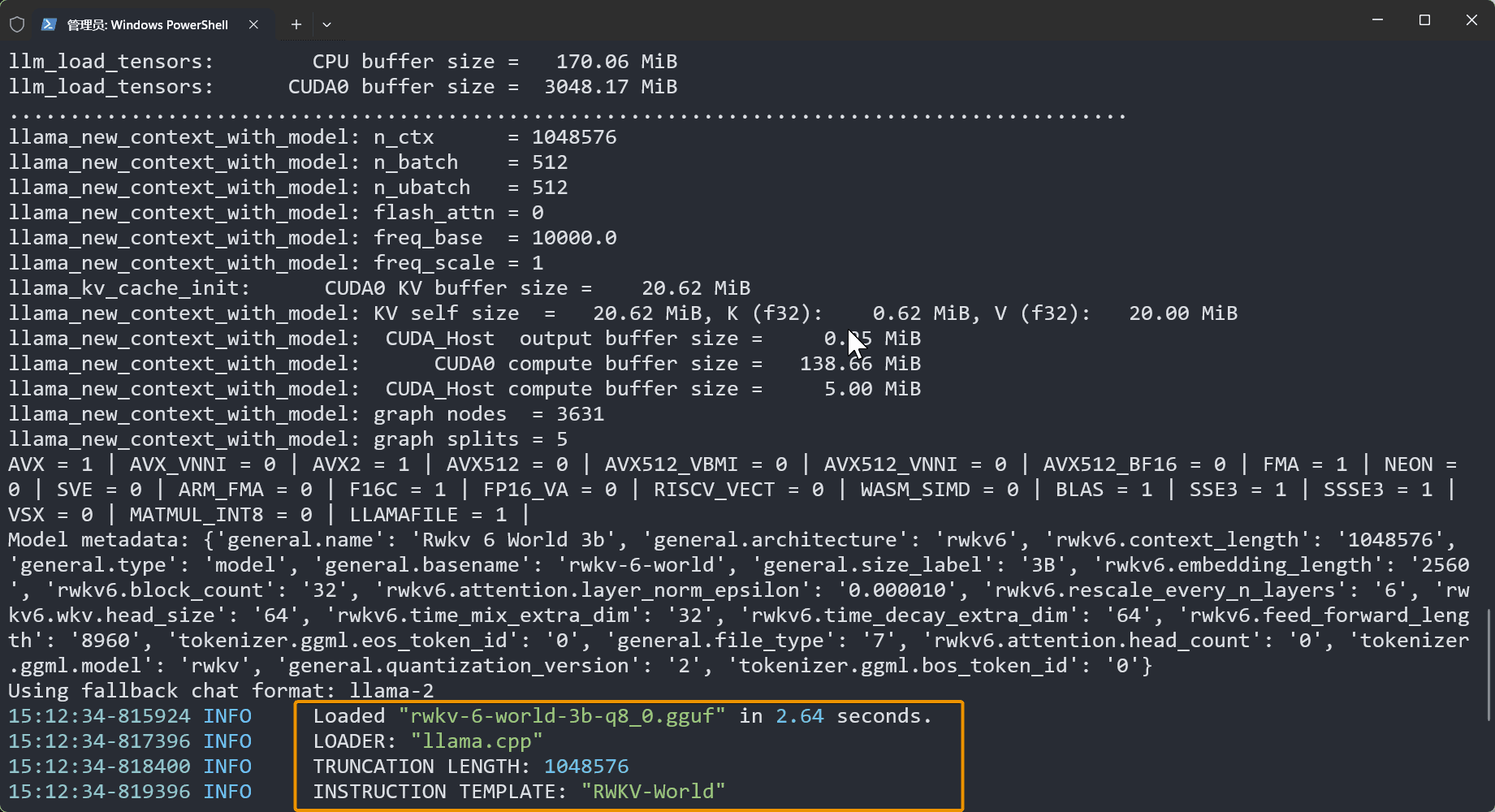
Task: Click the TRUNCATION LENGTH value 1048576
Action: click(x=586, y=766)
